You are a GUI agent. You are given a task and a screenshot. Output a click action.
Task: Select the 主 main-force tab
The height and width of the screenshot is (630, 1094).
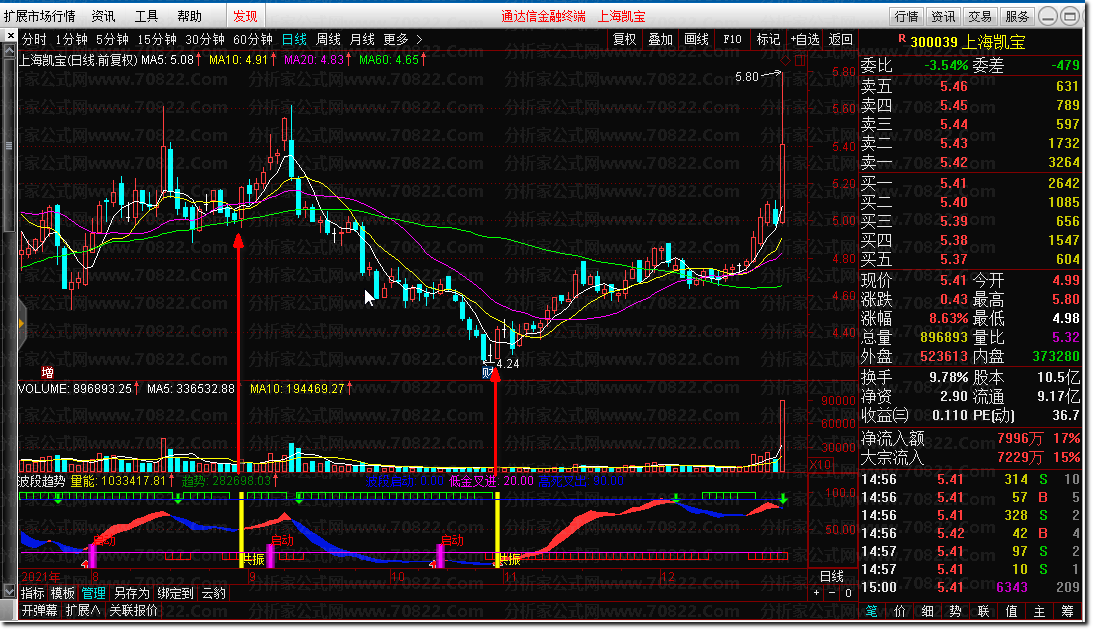coord(1040,611)
